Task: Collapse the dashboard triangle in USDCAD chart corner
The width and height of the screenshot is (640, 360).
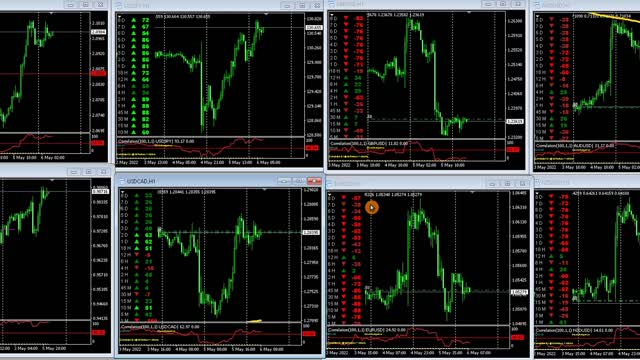Action: (x=122, y=191)
